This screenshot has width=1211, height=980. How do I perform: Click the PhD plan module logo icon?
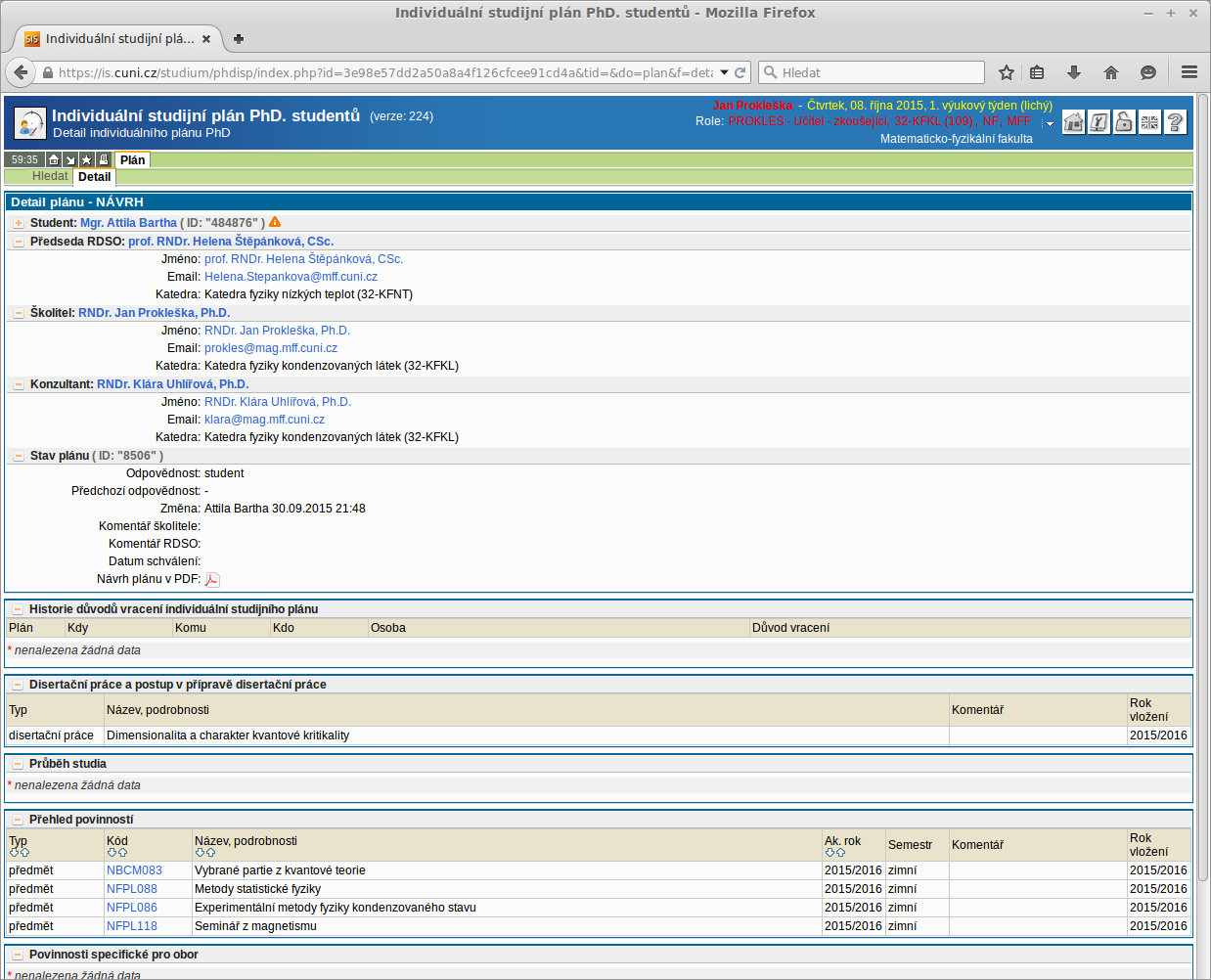coord(30,123)
